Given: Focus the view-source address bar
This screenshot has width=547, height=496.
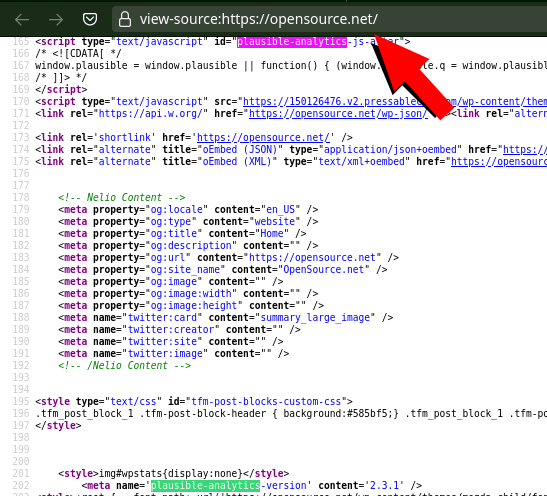Looking at the screenshot, I should (x=329, y=19).
